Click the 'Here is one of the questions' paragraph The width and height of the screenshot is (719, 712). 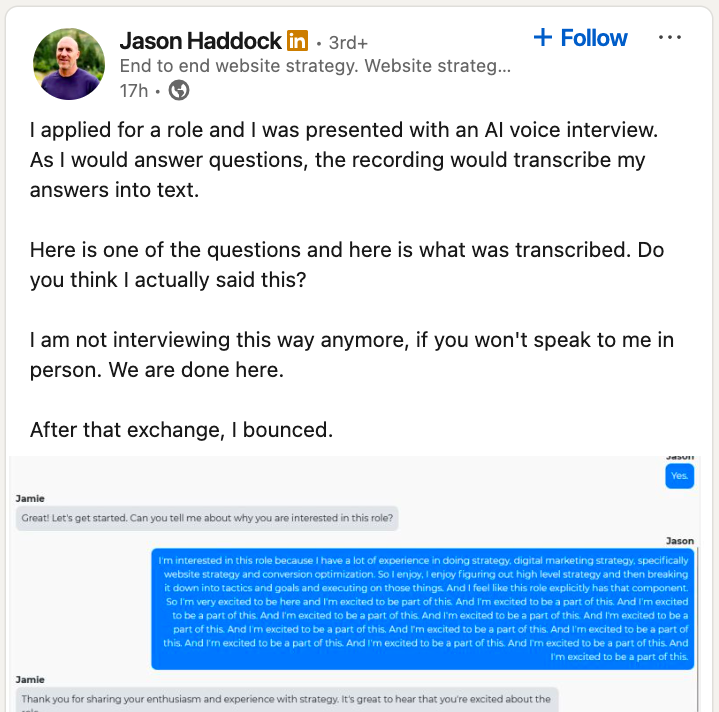[347, 265]
